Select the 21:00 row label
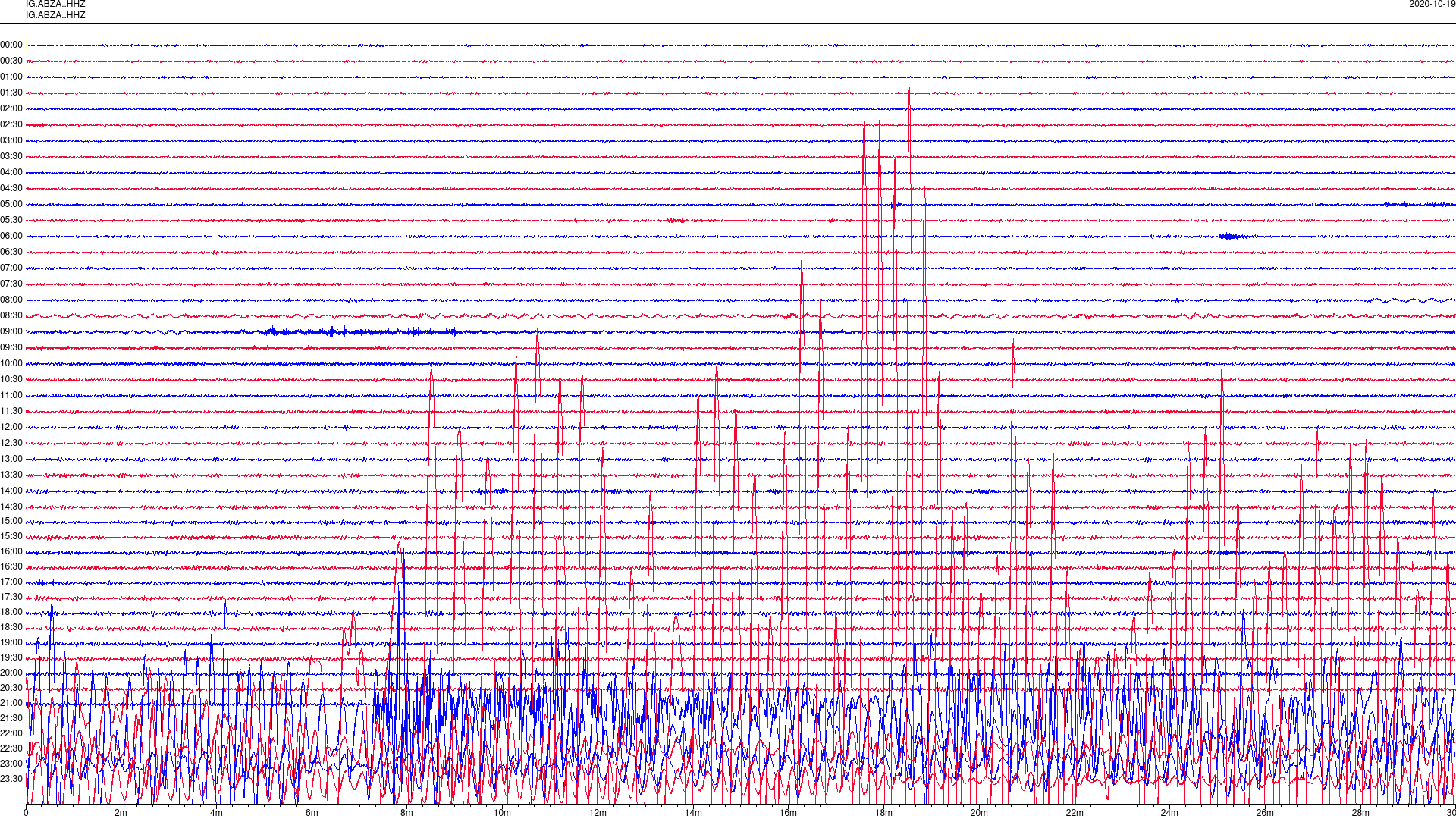 11,704
